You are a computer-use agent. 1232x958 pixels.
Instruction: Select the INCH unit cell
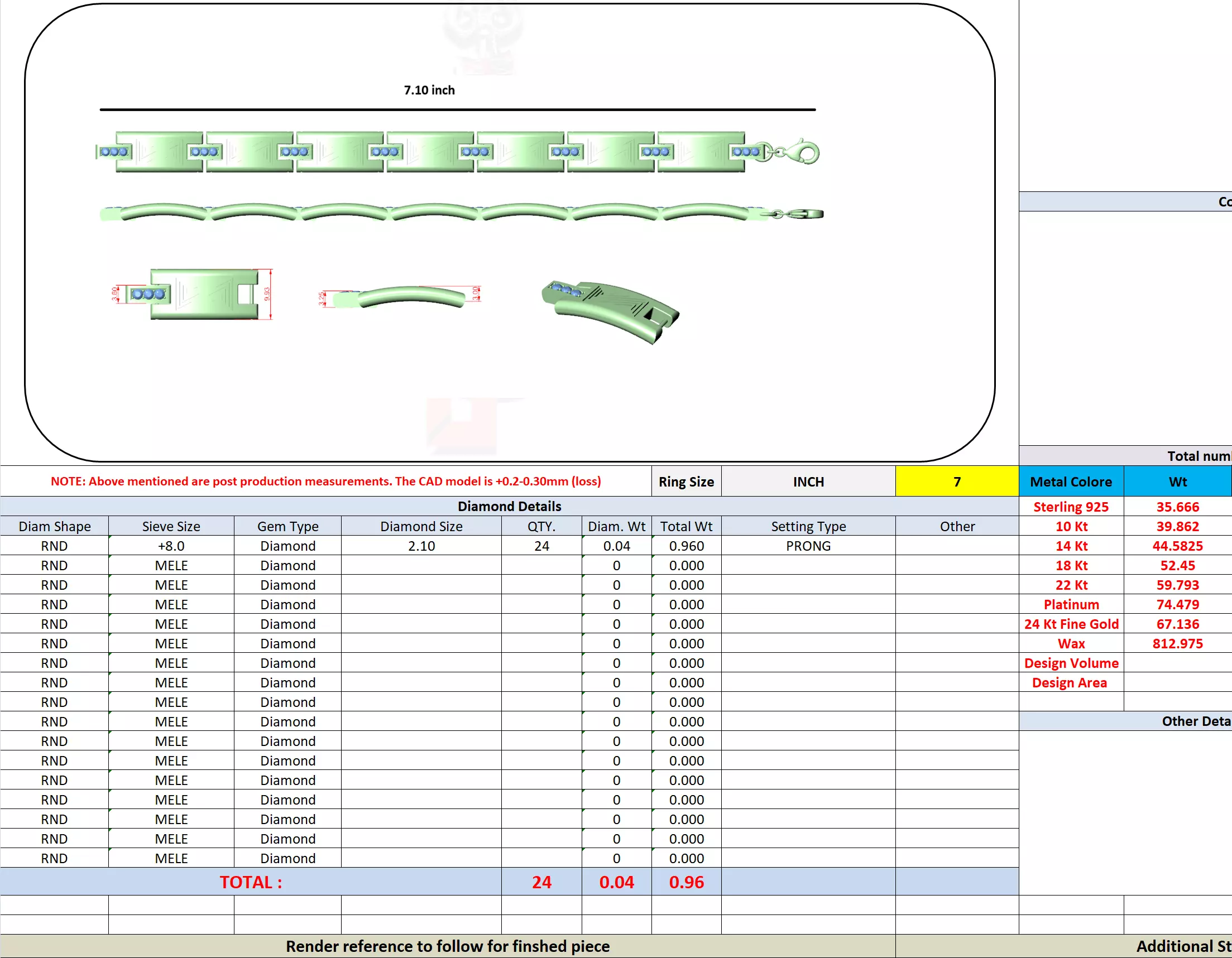click(x=807, y=482)
